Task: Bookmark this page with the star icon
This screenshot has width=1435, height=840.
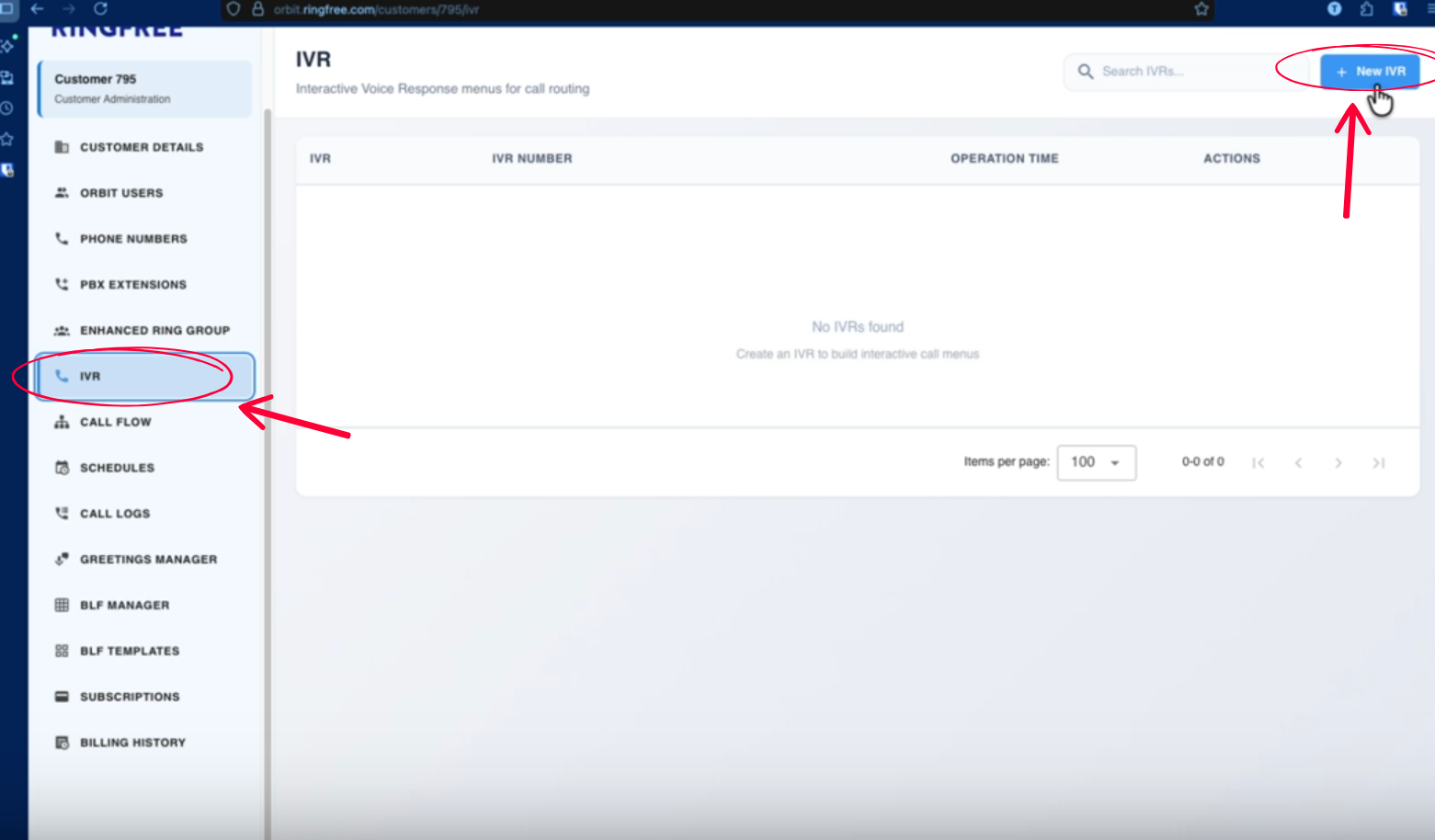Action: pyautogui.click(x=1201, y=9)
